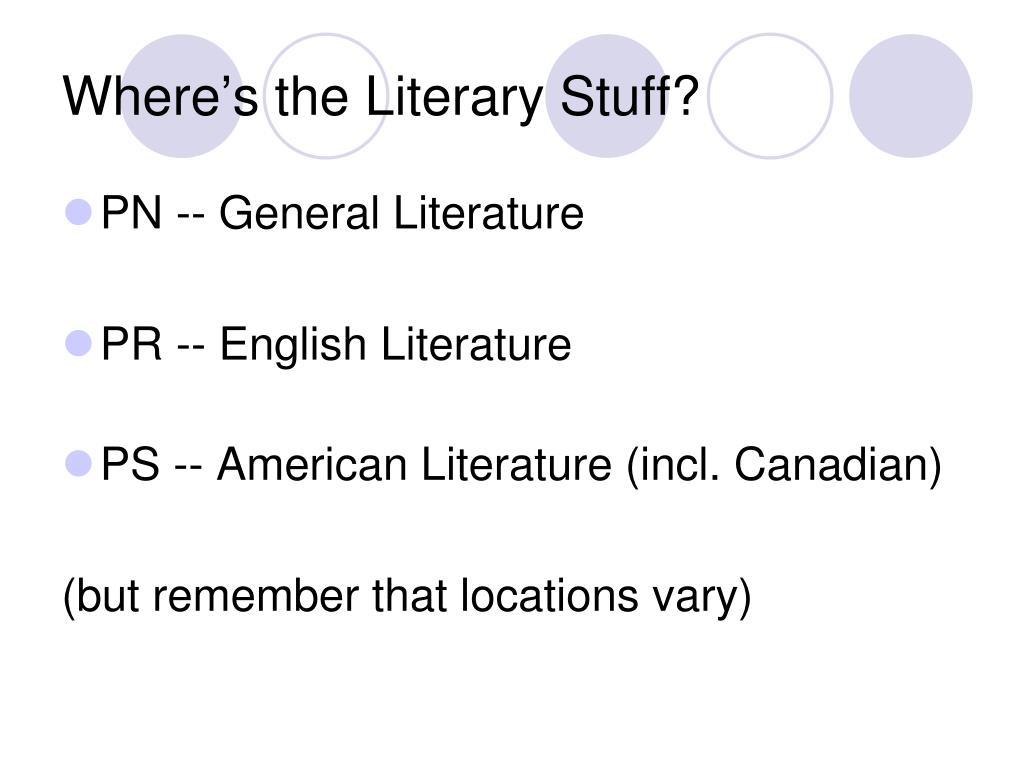The width and height of the screenshot is (1024, 768).
Task: Click the empty outlined circle right of the title
Action: click(770, 96)
